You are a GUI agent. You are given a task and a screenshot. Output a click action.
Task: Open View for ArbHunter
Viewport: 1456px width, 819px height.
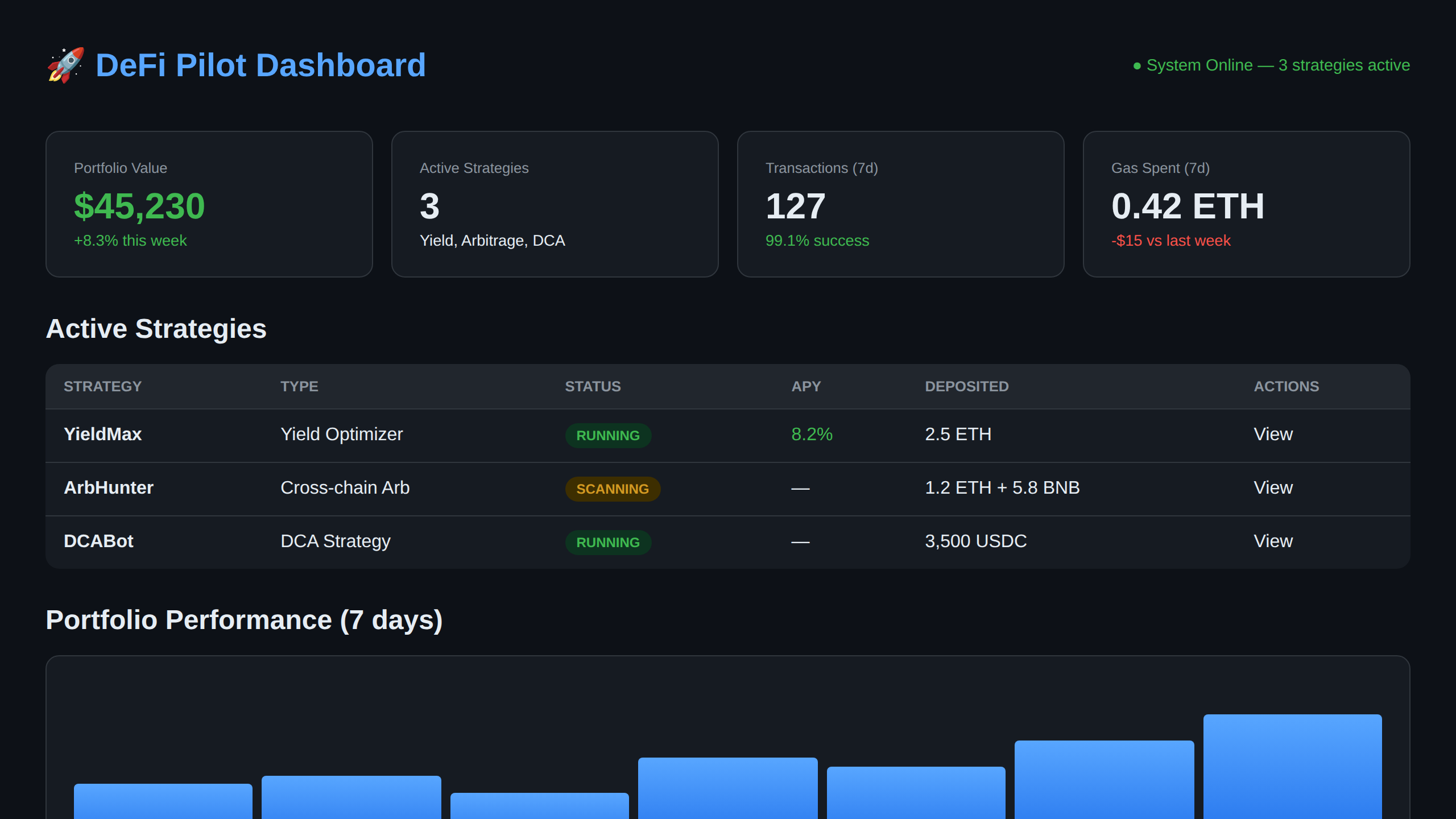click(x=1273, y=487)
